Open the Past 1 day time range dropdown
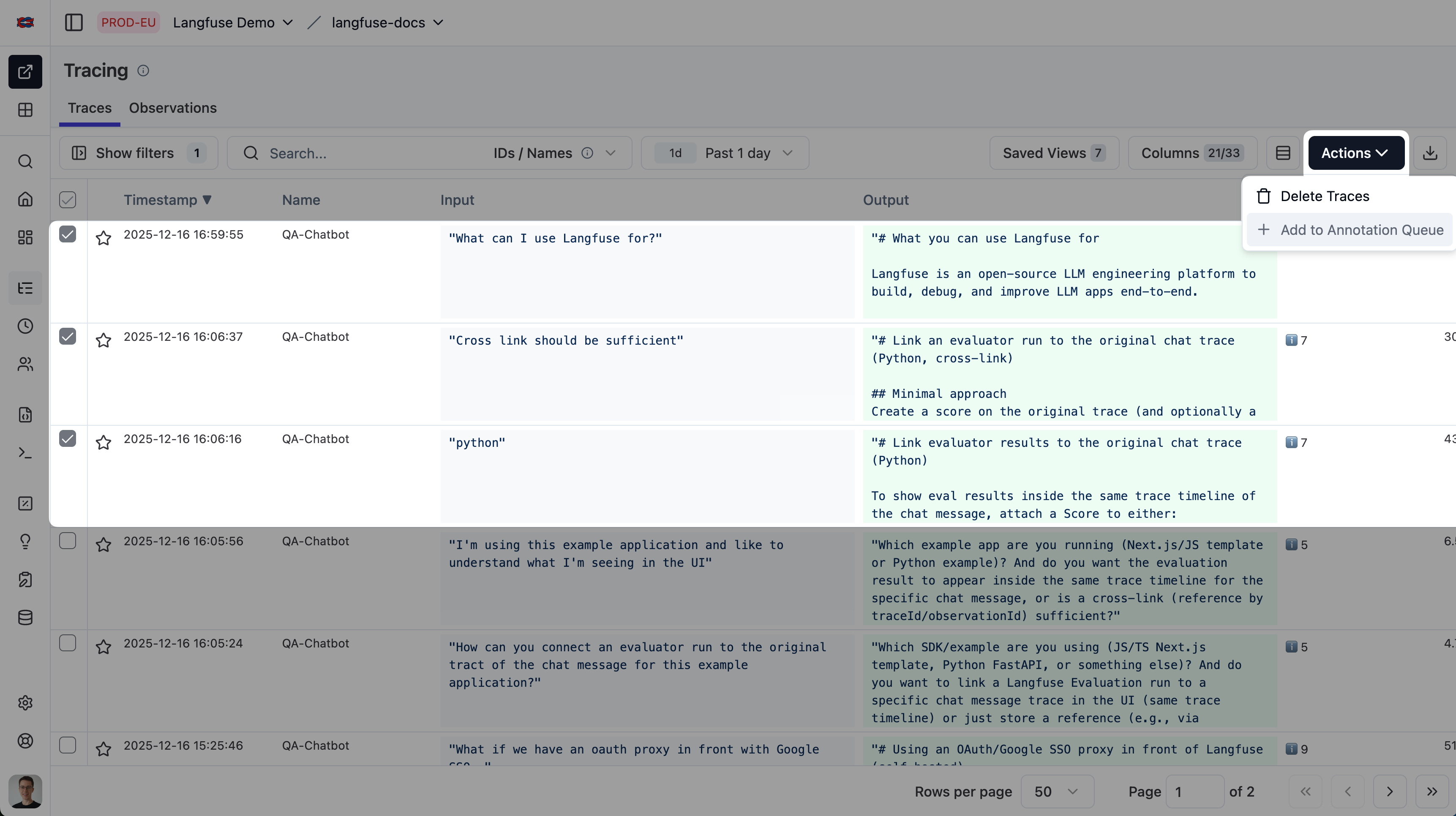1456x816 pixels. [747, 152]
